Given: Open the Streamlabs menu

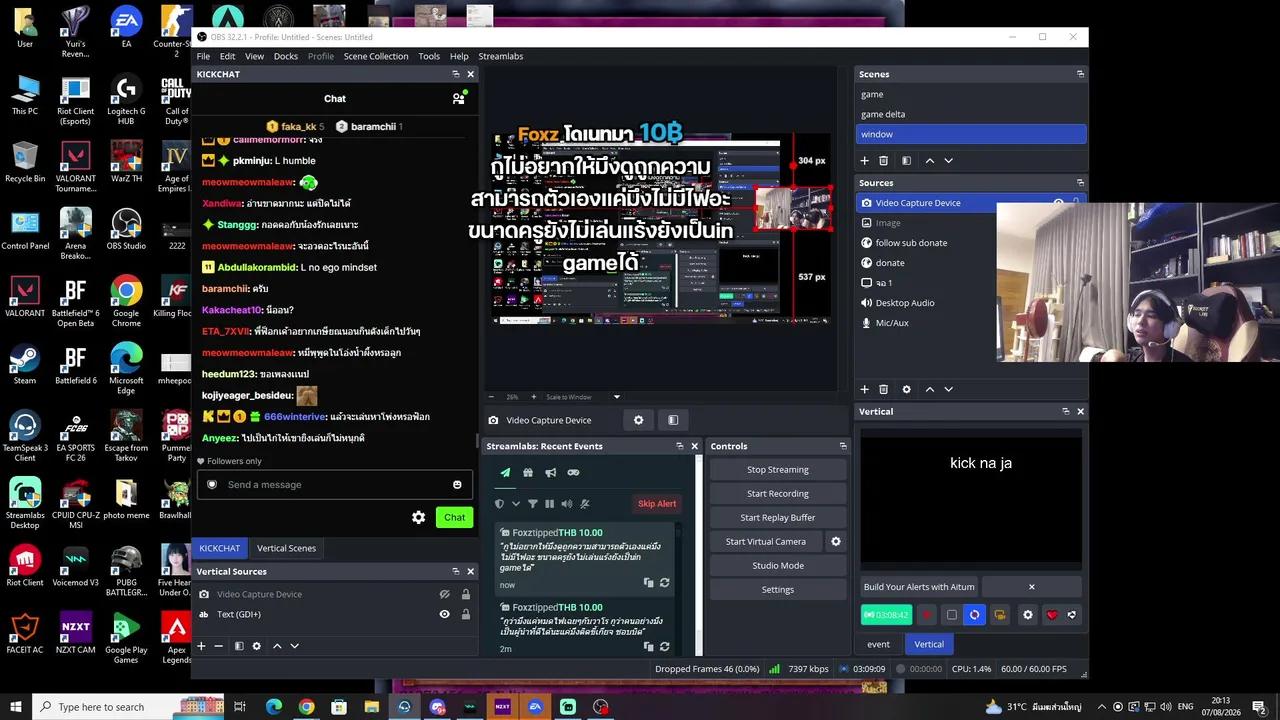Looking at the screenshot, I should [501, 57].
